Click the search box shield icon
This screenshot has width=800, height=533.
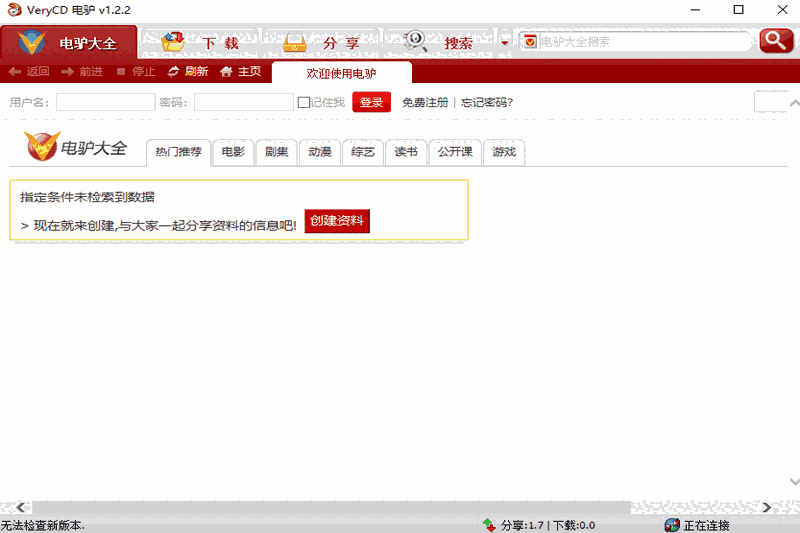pos(530,42)
